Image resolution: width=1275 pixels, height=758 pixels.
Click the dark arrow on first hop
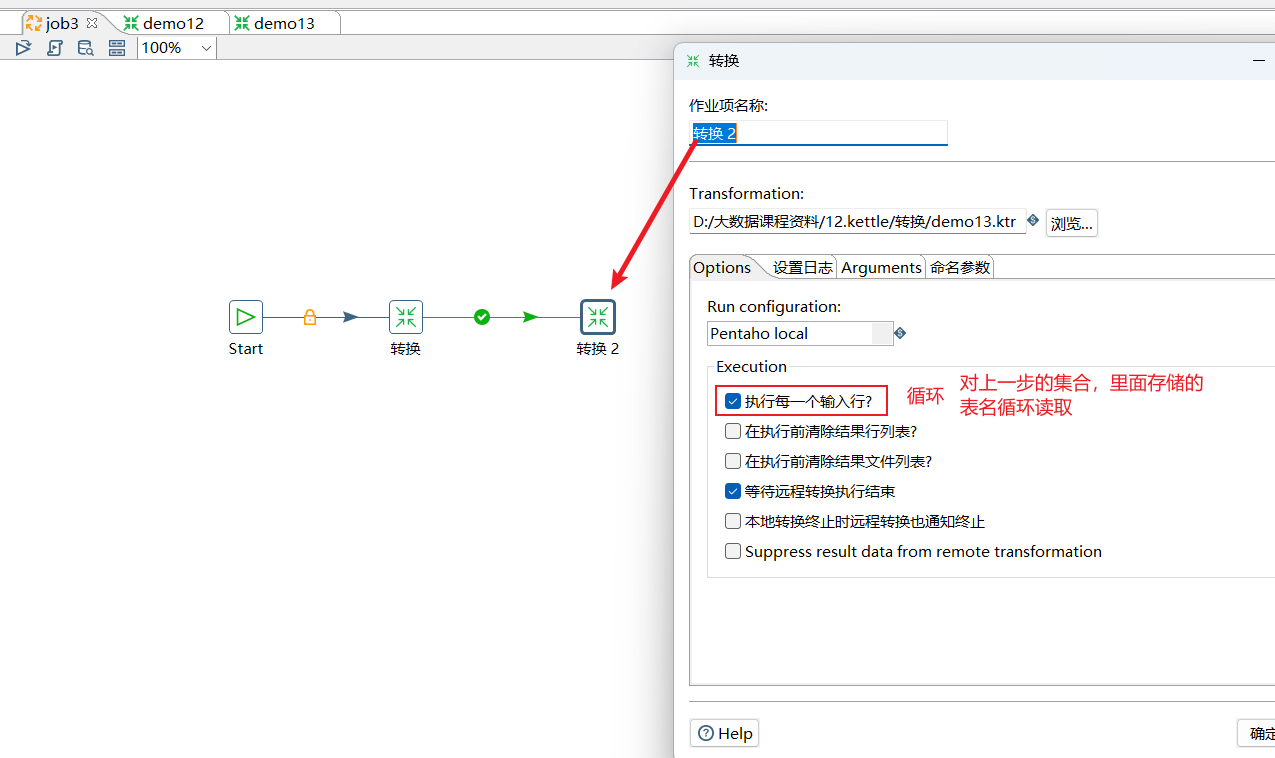point(351,317)
